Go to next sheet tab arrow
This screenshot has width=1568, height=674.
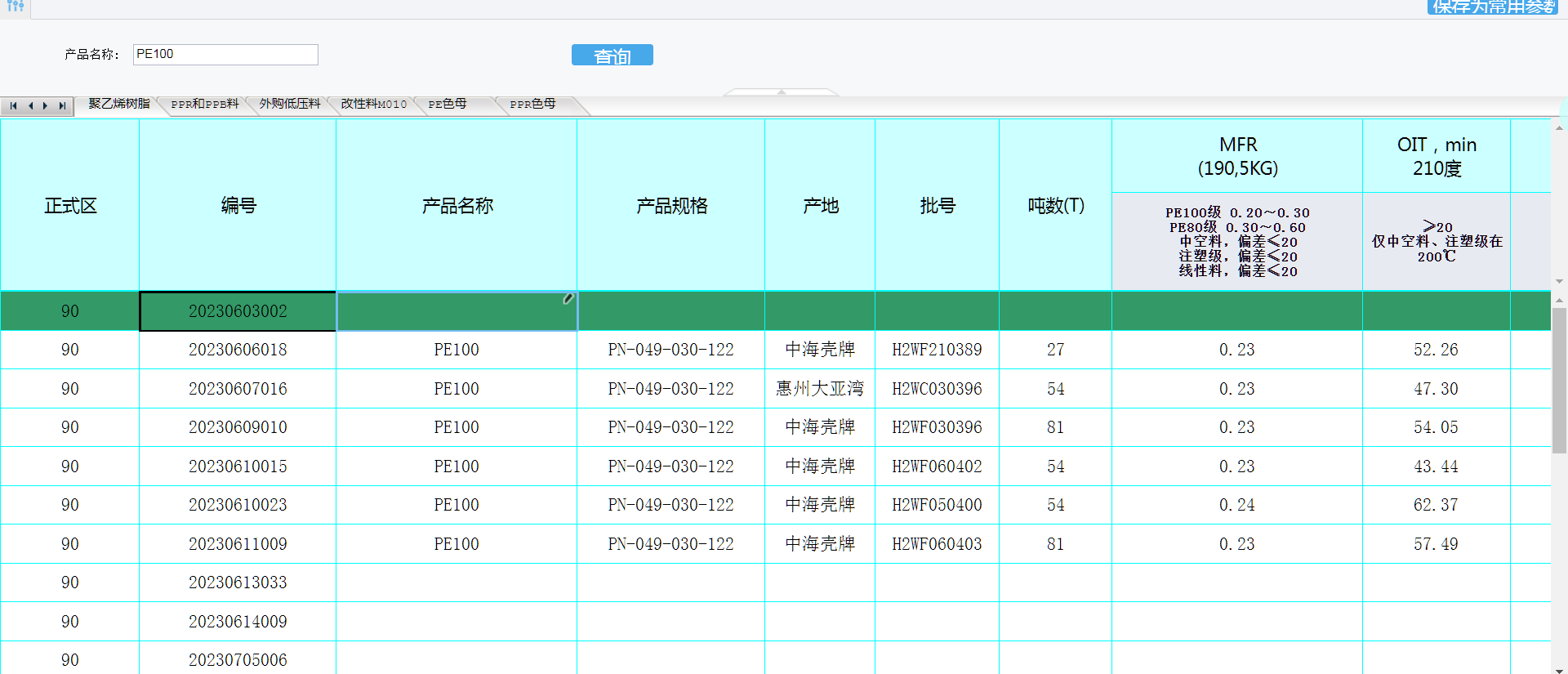[46, 105]
